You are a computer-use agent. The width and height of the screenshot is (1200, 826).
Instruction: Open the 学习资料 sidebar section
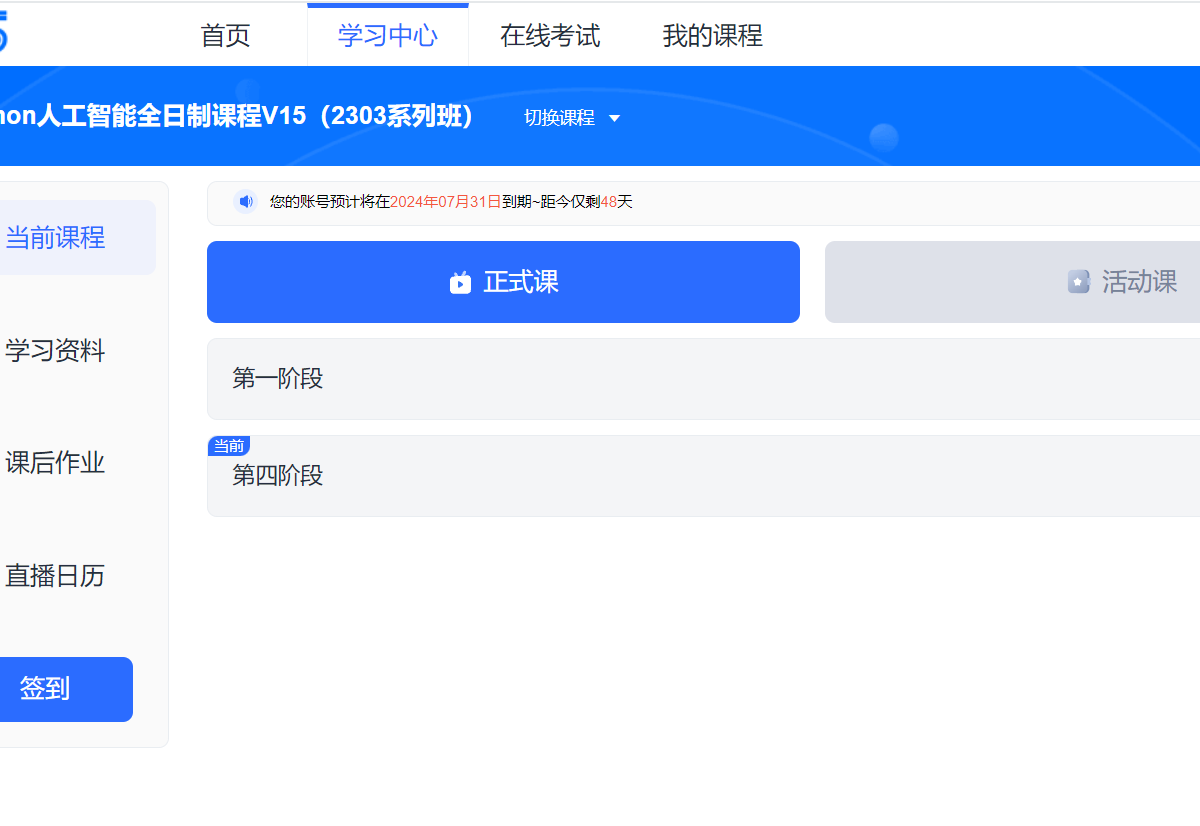[x=55, y=352]
